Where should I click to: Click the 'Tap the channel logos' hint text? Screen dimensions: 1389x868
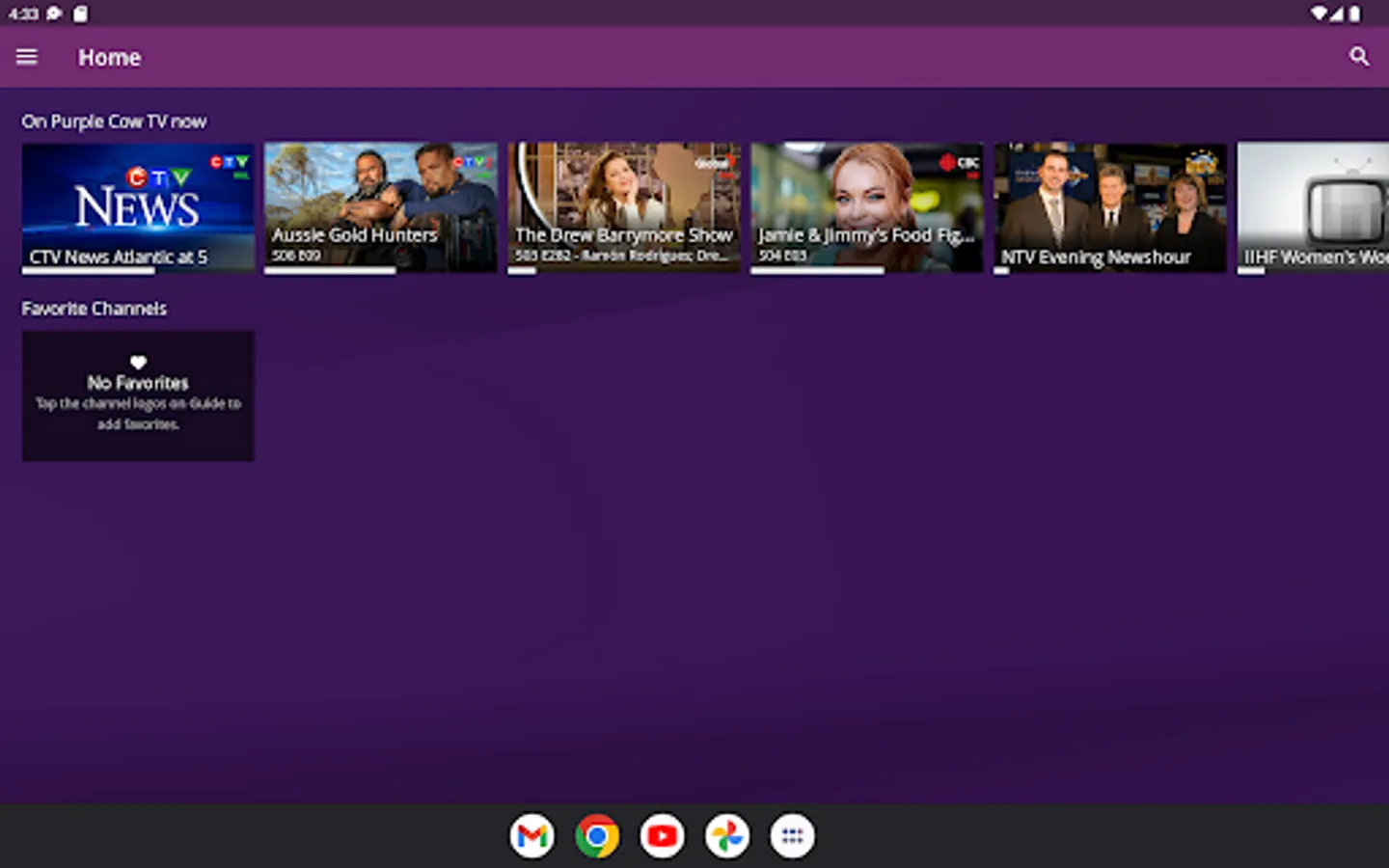point(138,414)
